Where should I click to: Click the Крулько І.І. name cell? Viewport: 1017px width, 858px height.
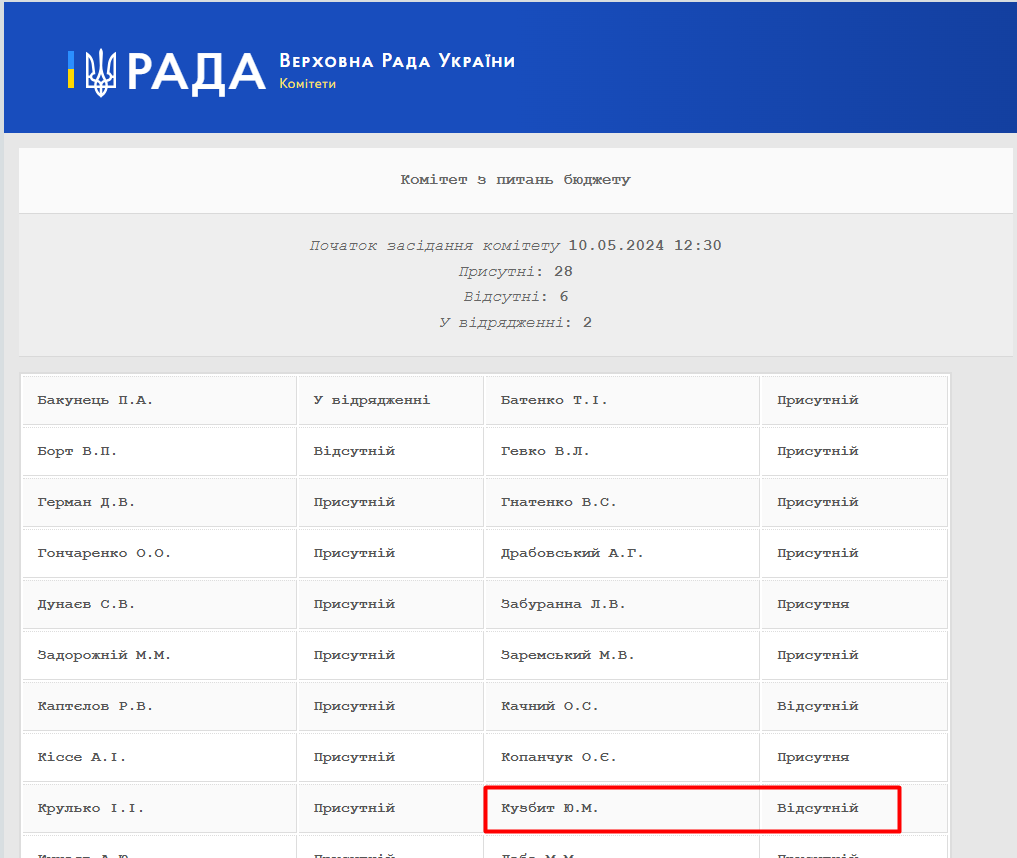coord(160,809)
